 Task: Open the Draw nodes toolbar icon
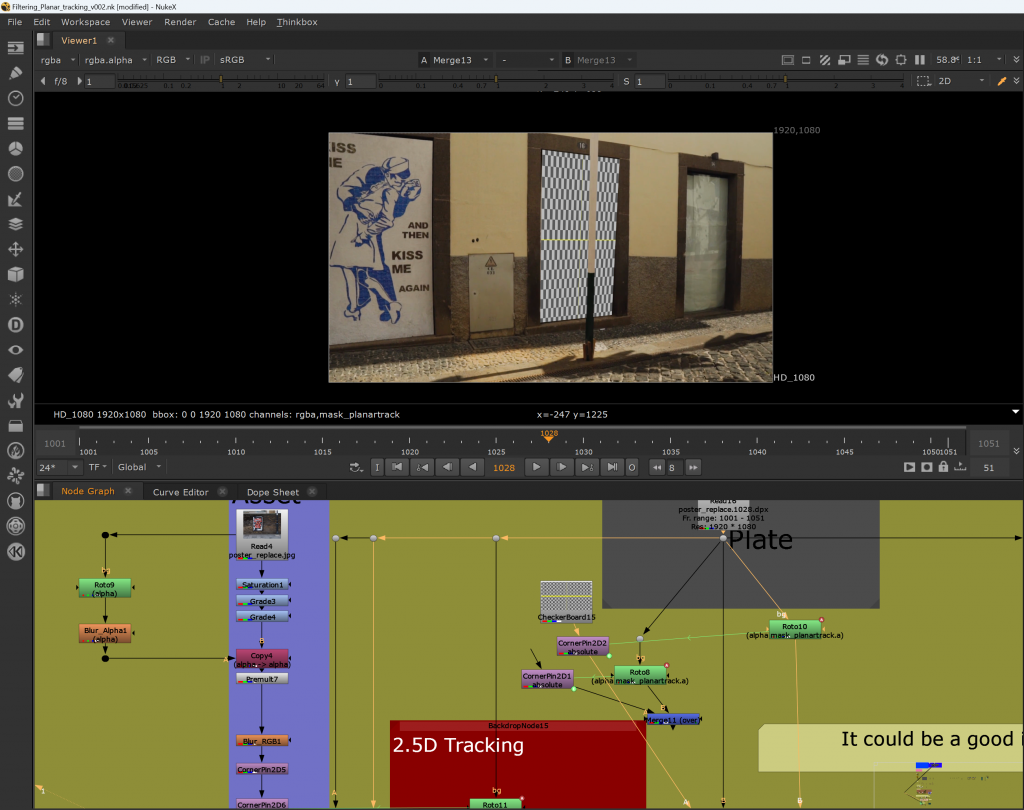(16, 73)
